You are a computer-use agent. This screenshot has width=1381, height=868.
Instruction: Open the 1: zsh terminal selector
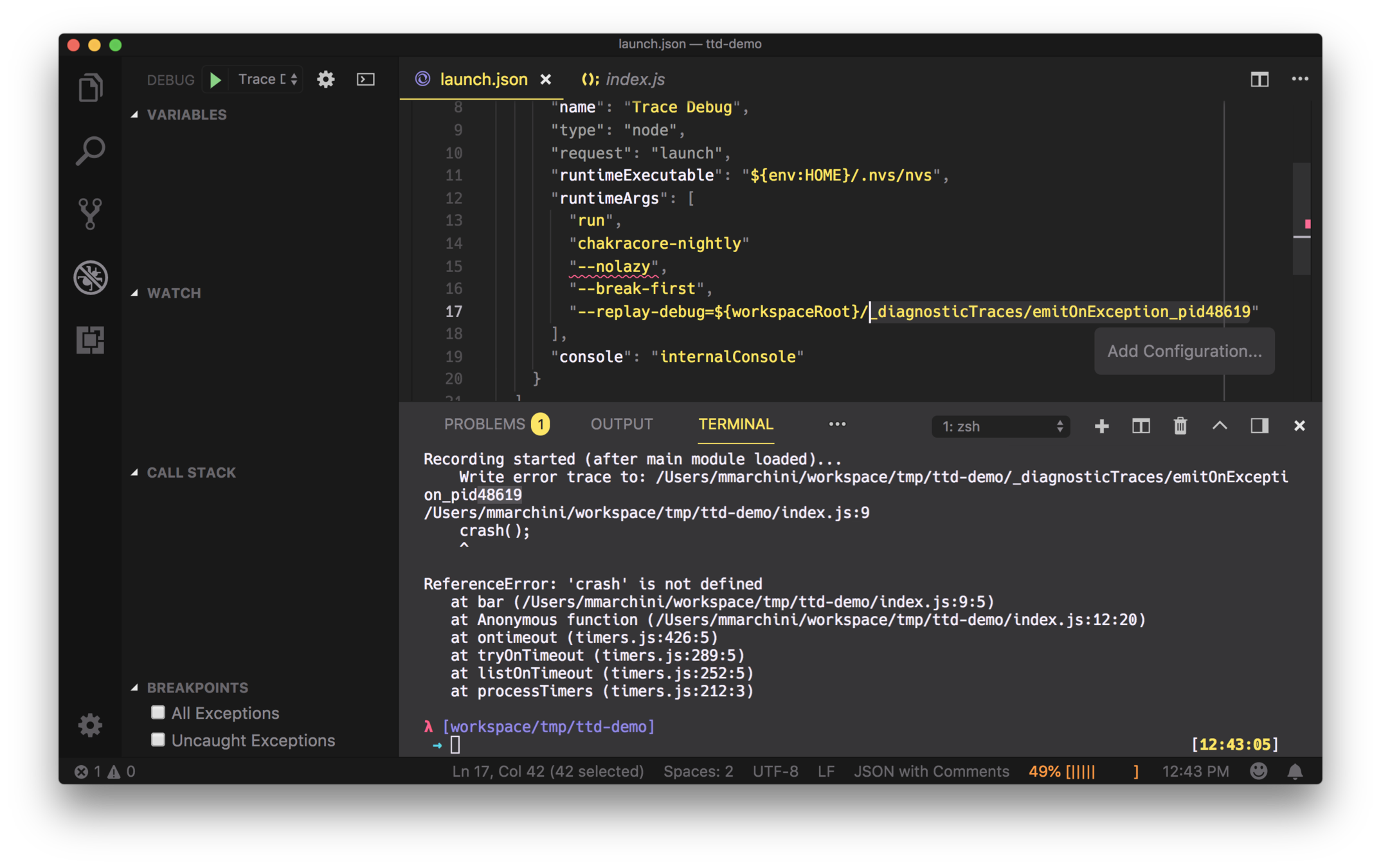1000,426
